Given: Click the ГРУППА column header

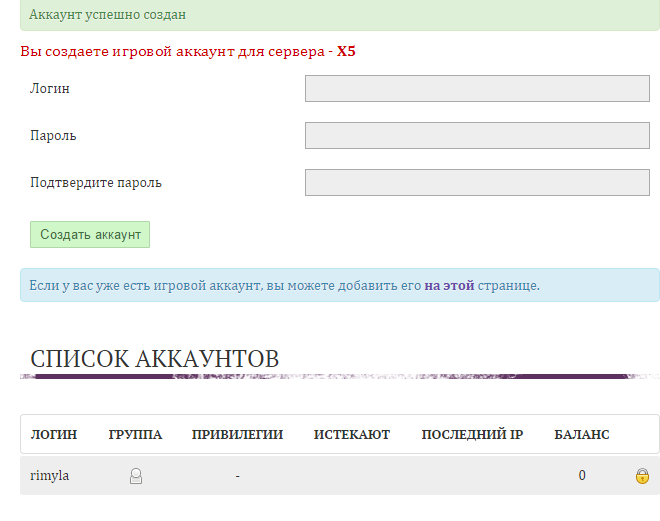Looking at the screenshot, I should pos(135,434).
